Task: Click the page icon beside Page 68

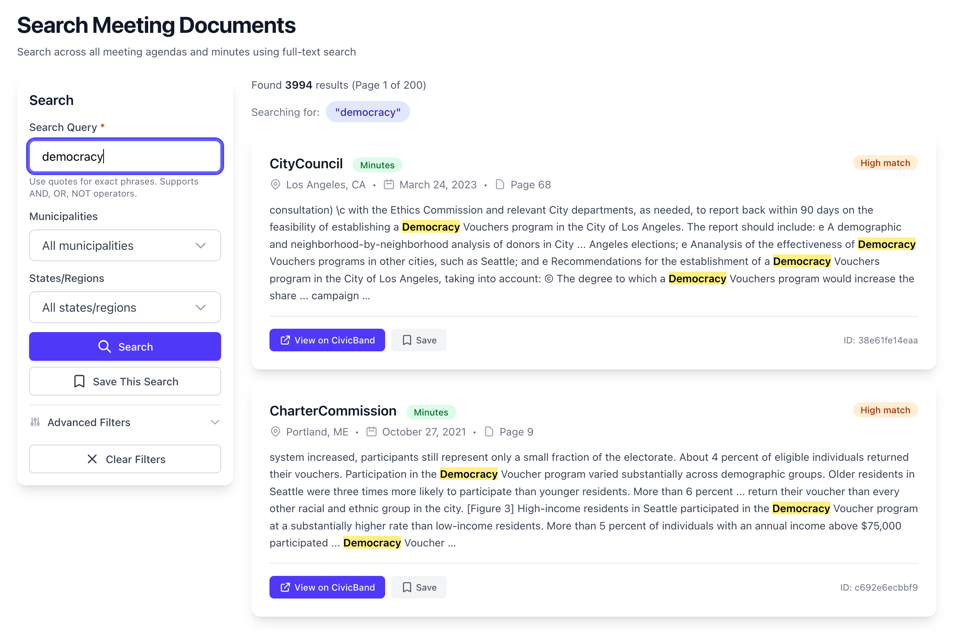Action: [x=490, y=184]
